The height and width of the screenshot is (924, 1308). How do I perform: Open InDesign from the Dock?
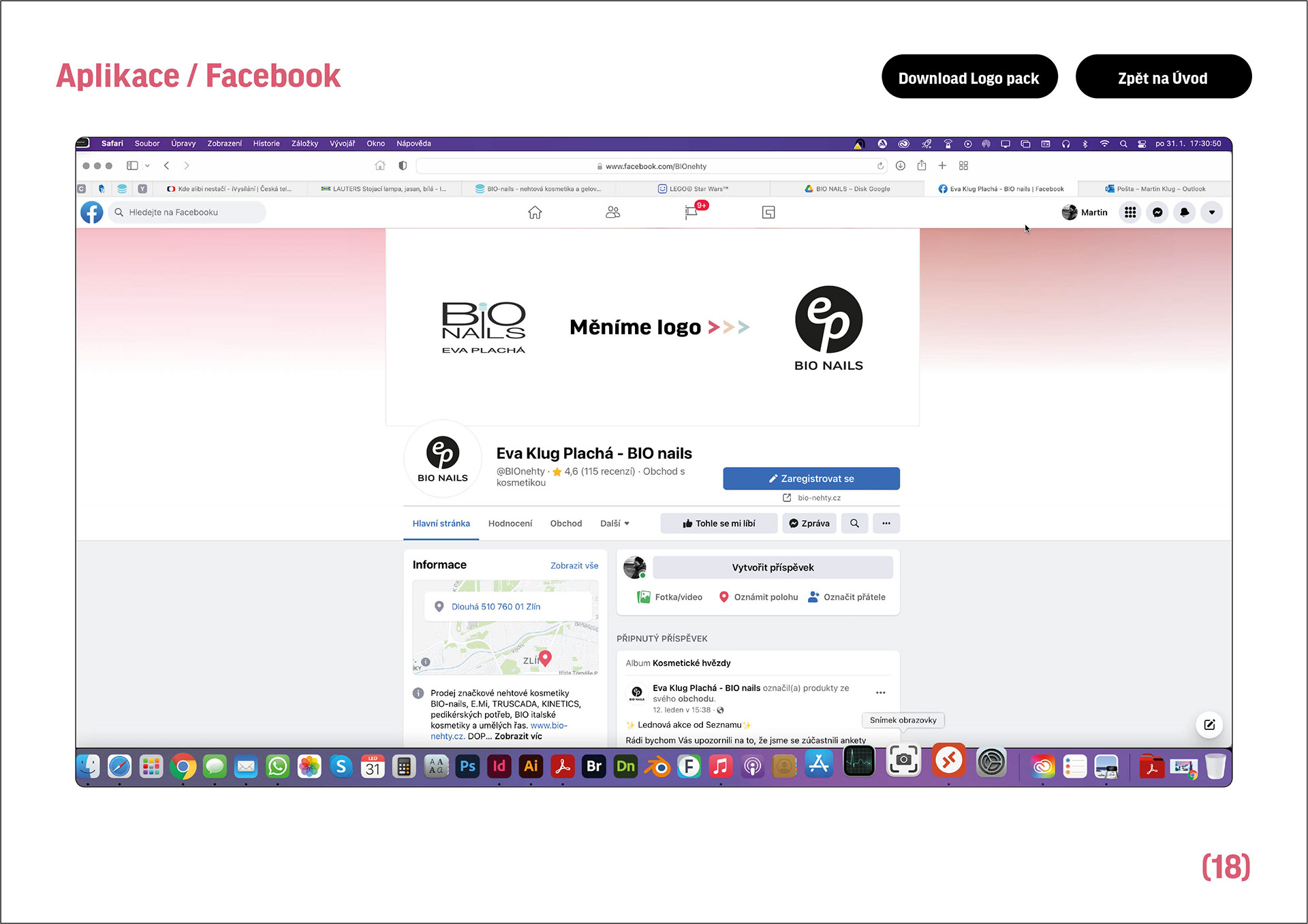[x=499, y=766]
